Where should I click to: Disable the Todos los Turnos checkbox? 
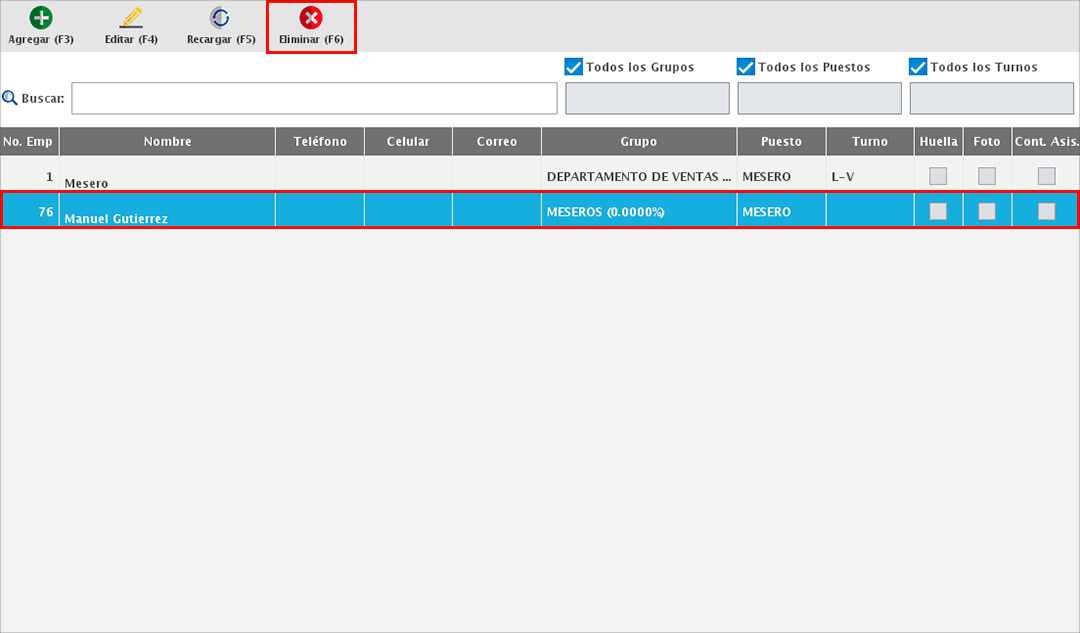tap(918, 67)
